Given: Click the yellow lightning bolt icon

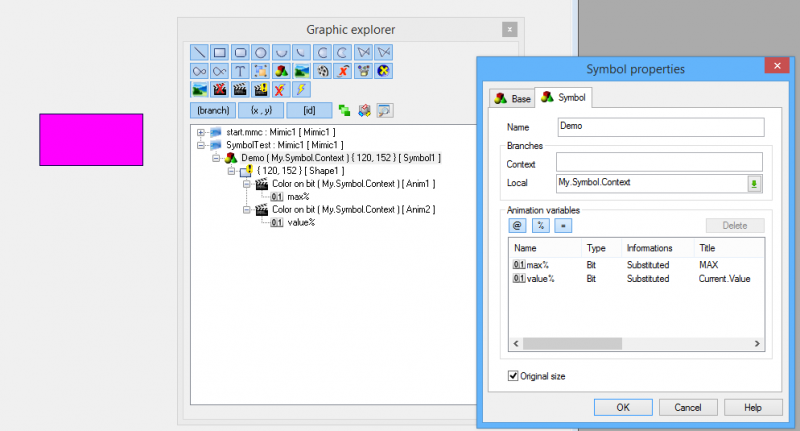Looking at the screenshot, I should [x=301, y=90].
